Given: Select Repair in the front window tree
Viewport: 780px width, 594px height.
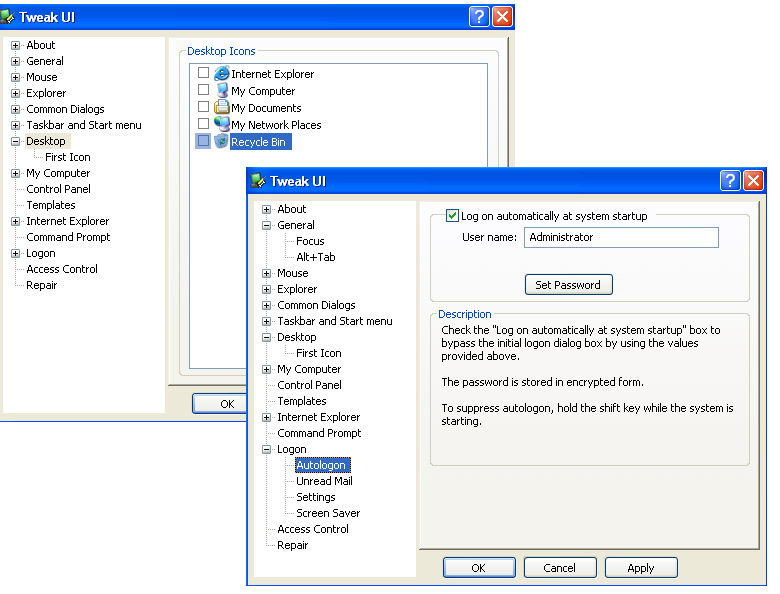Looking at the screenshot, I should [x=292, y=545].
